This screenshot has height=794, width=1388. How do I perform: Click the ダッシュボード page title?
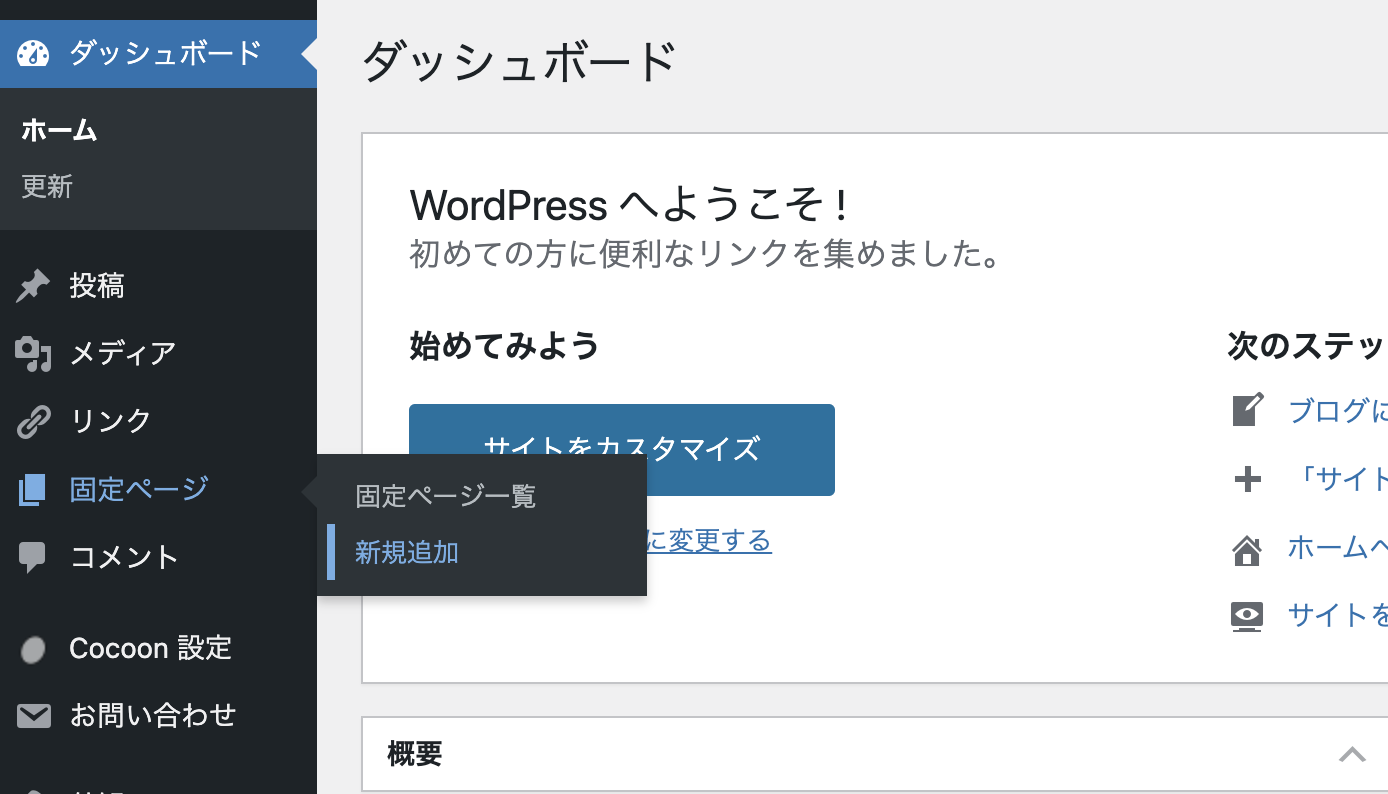(519, 62)
